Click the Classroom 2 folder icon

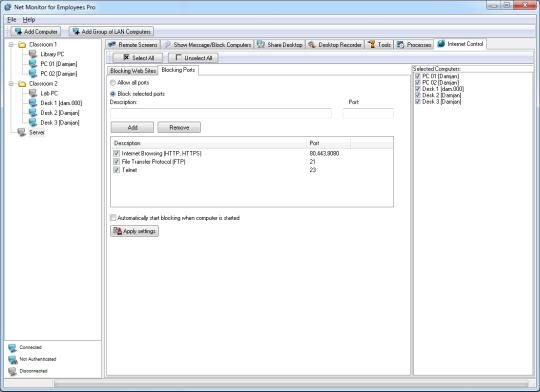coord(22,84)
